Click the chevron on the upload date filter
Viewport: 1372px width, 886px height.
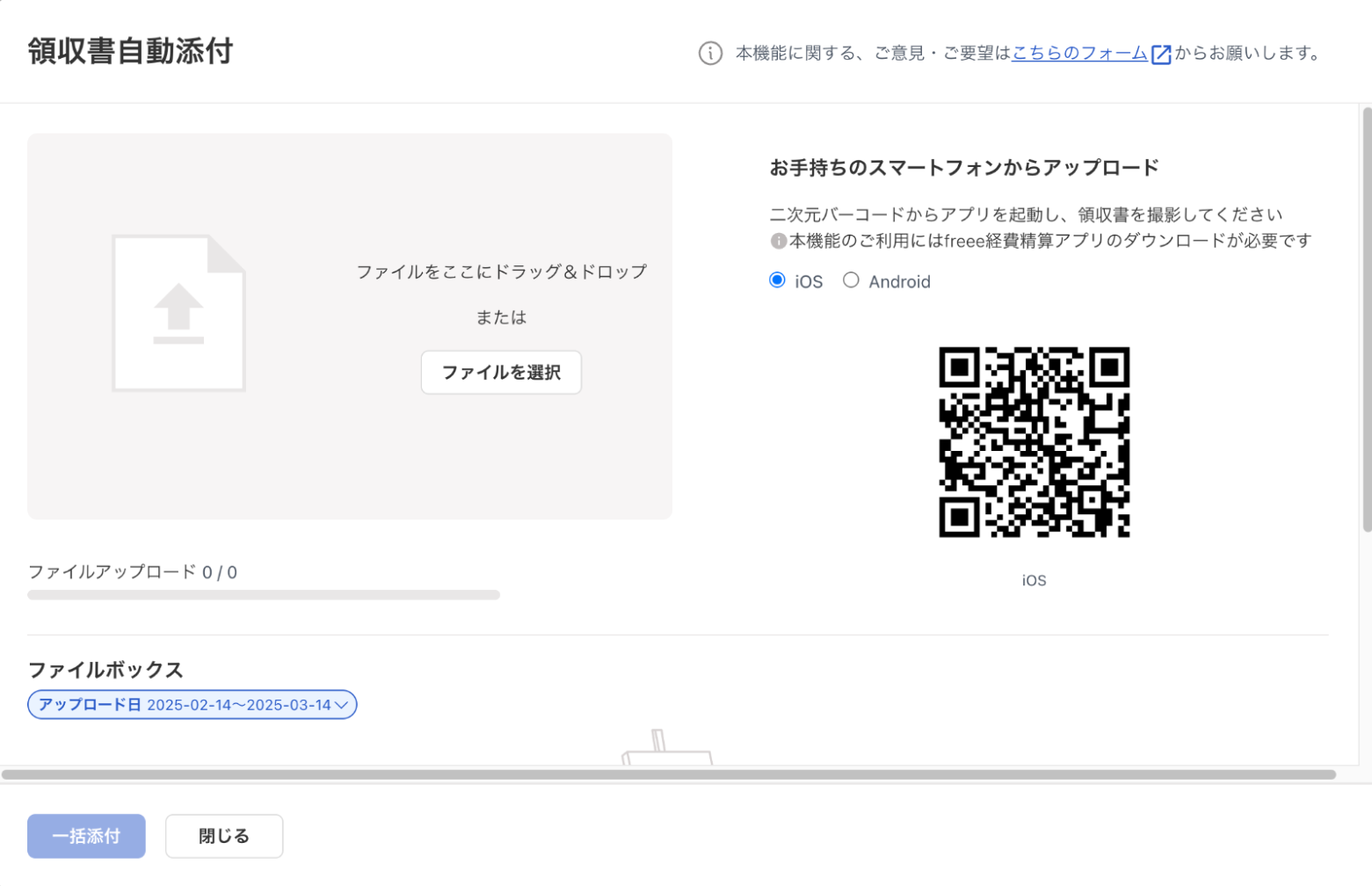[x=341, y=705]
